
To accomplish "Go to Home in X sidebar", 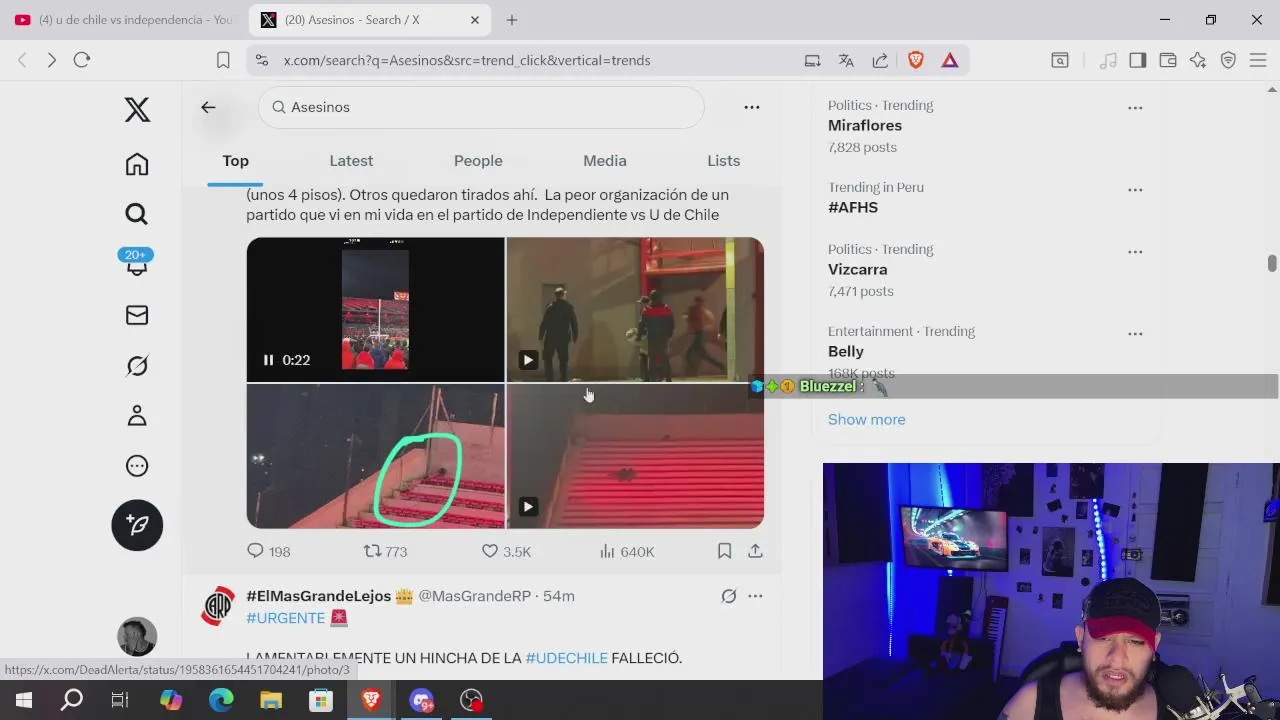I will [x=137, y=164].
